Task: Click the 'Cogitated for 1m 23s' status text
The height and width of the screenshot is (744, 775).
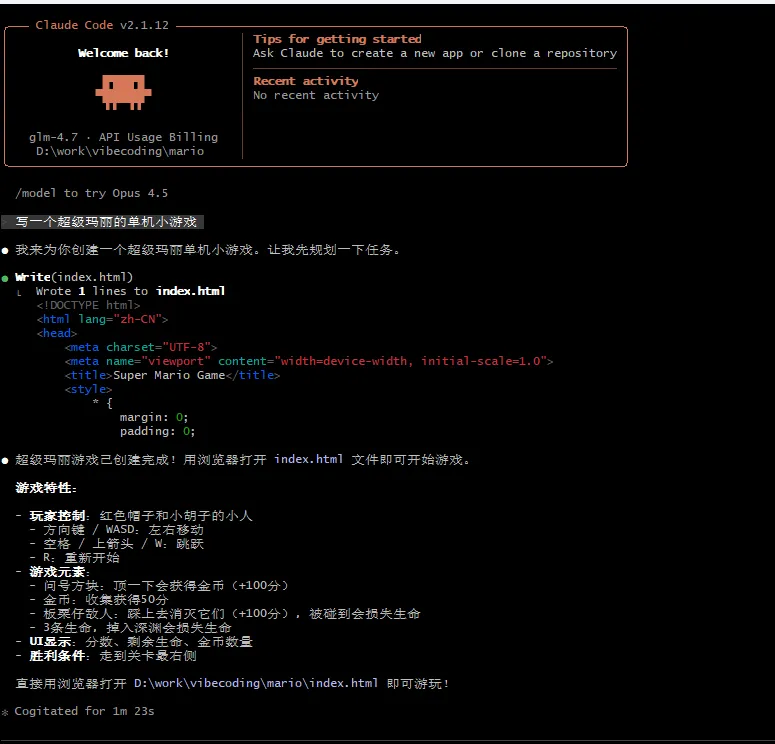Action: (x=85, y=711)
